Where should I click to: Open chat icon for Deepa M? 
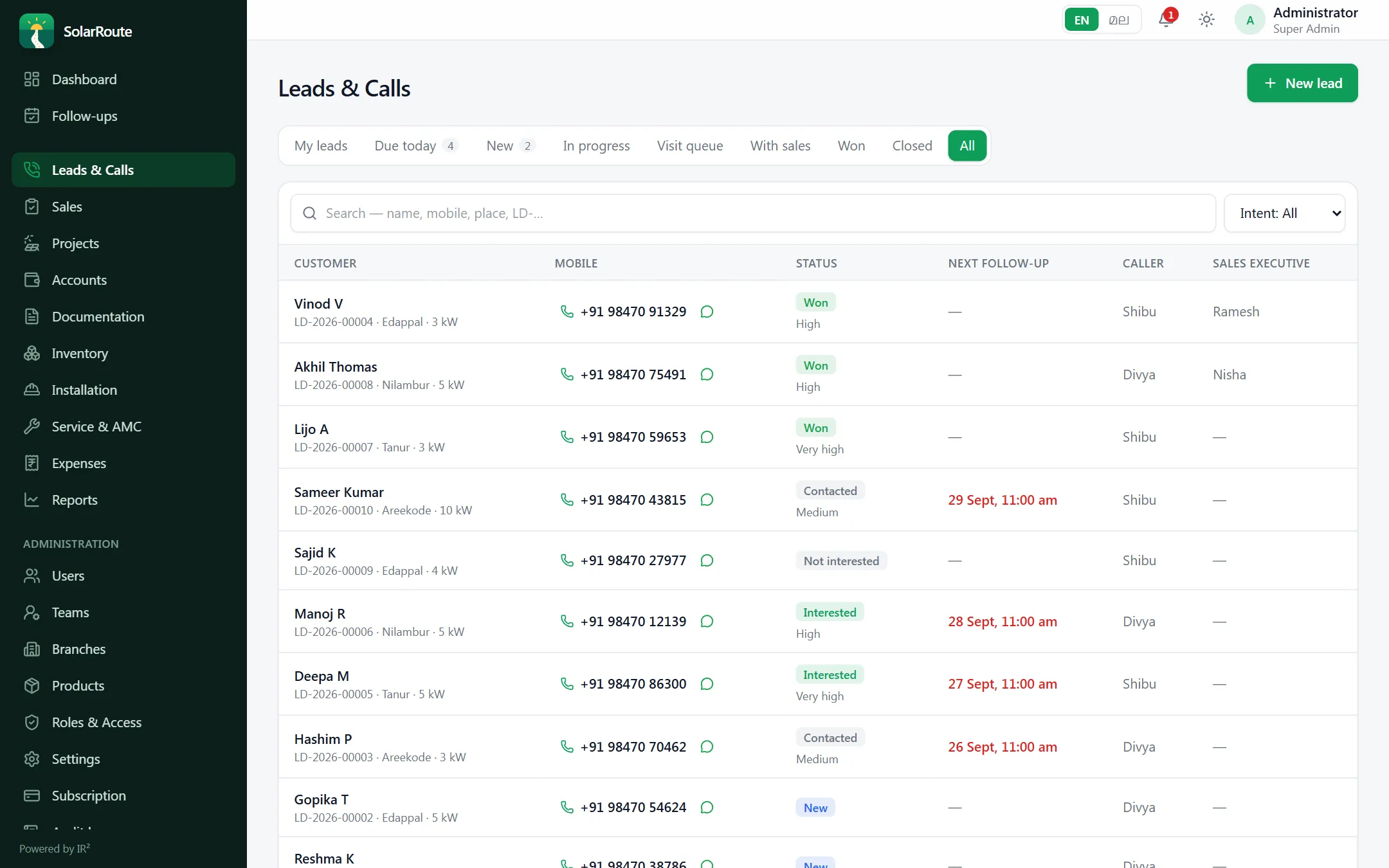pyautogui.click(x=707, y=683)
